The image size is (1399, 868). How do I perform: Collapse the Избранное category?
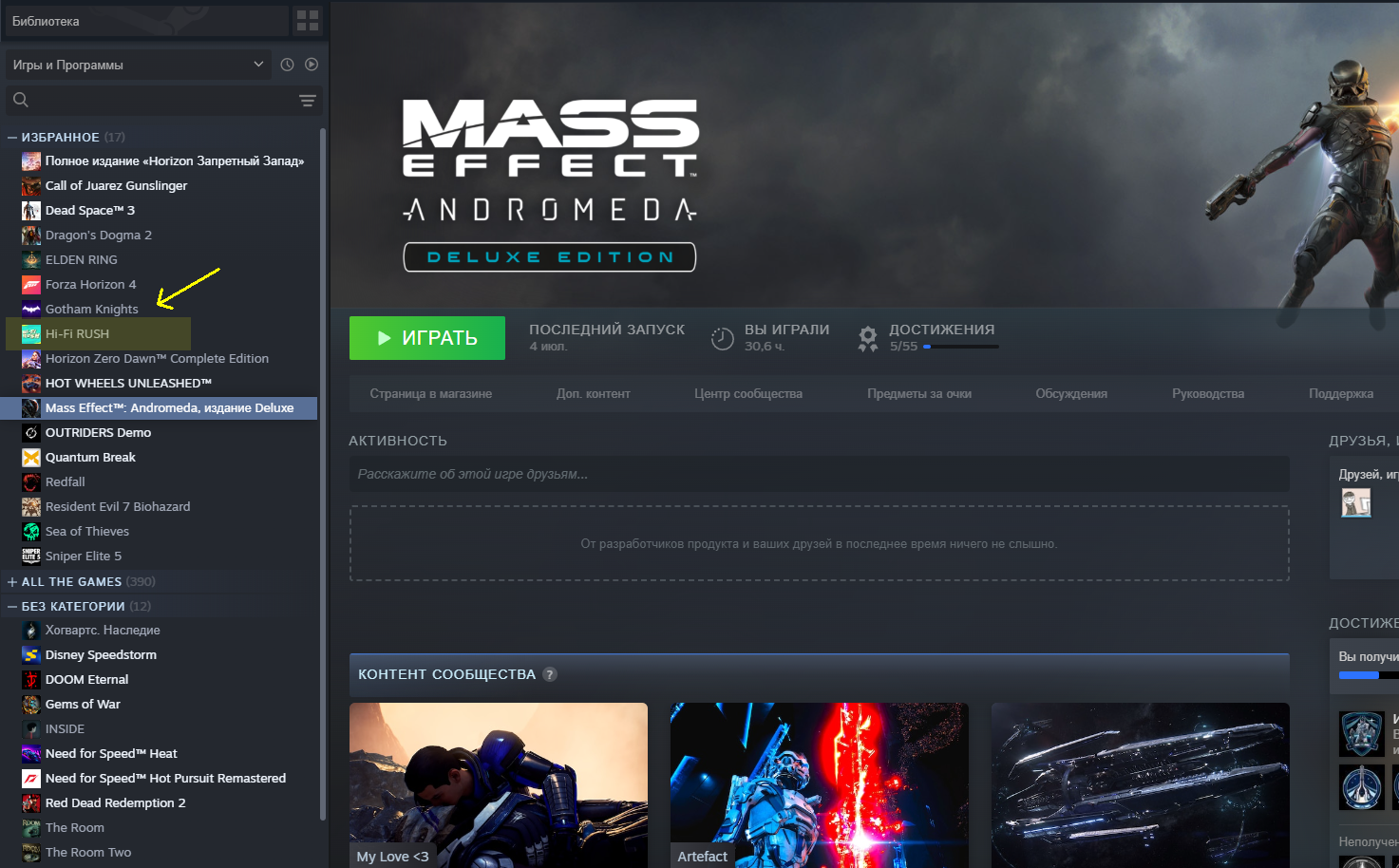pyautogui.click(x=12, y=138)
